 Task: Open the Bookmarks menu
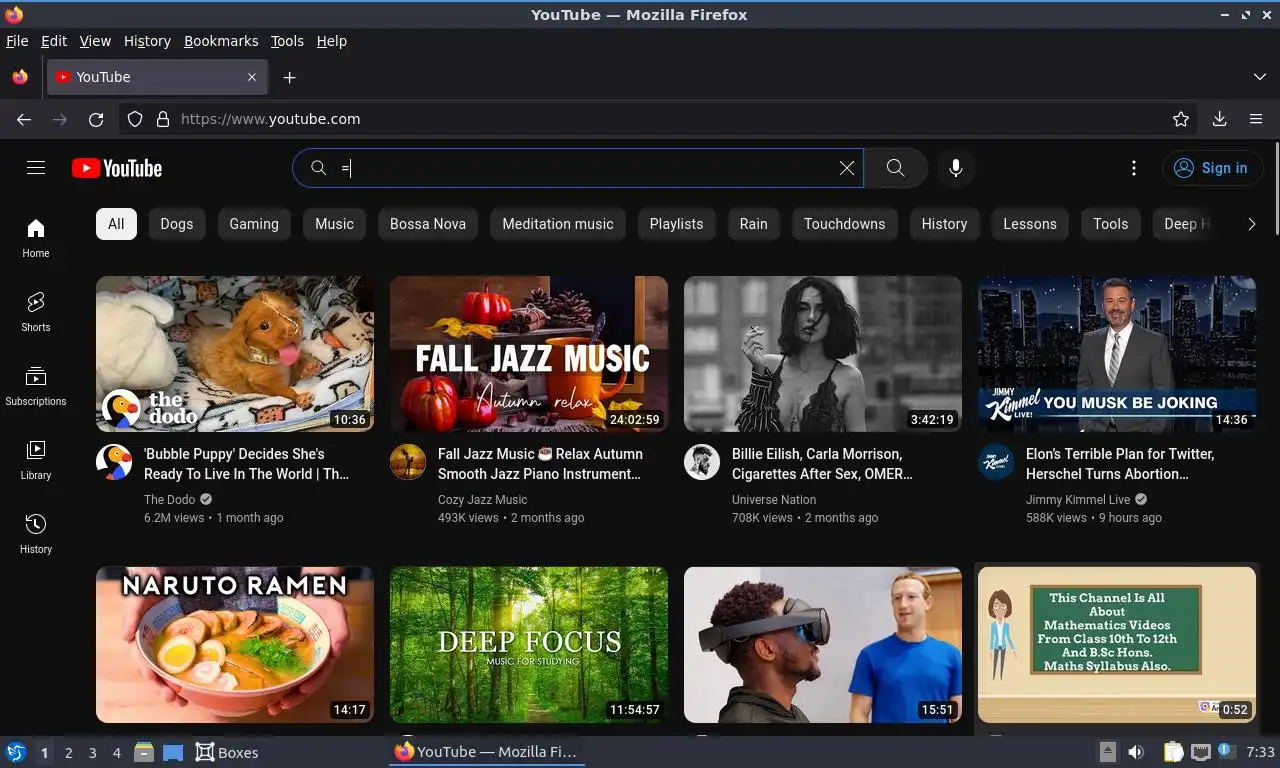tap(221, 41)
